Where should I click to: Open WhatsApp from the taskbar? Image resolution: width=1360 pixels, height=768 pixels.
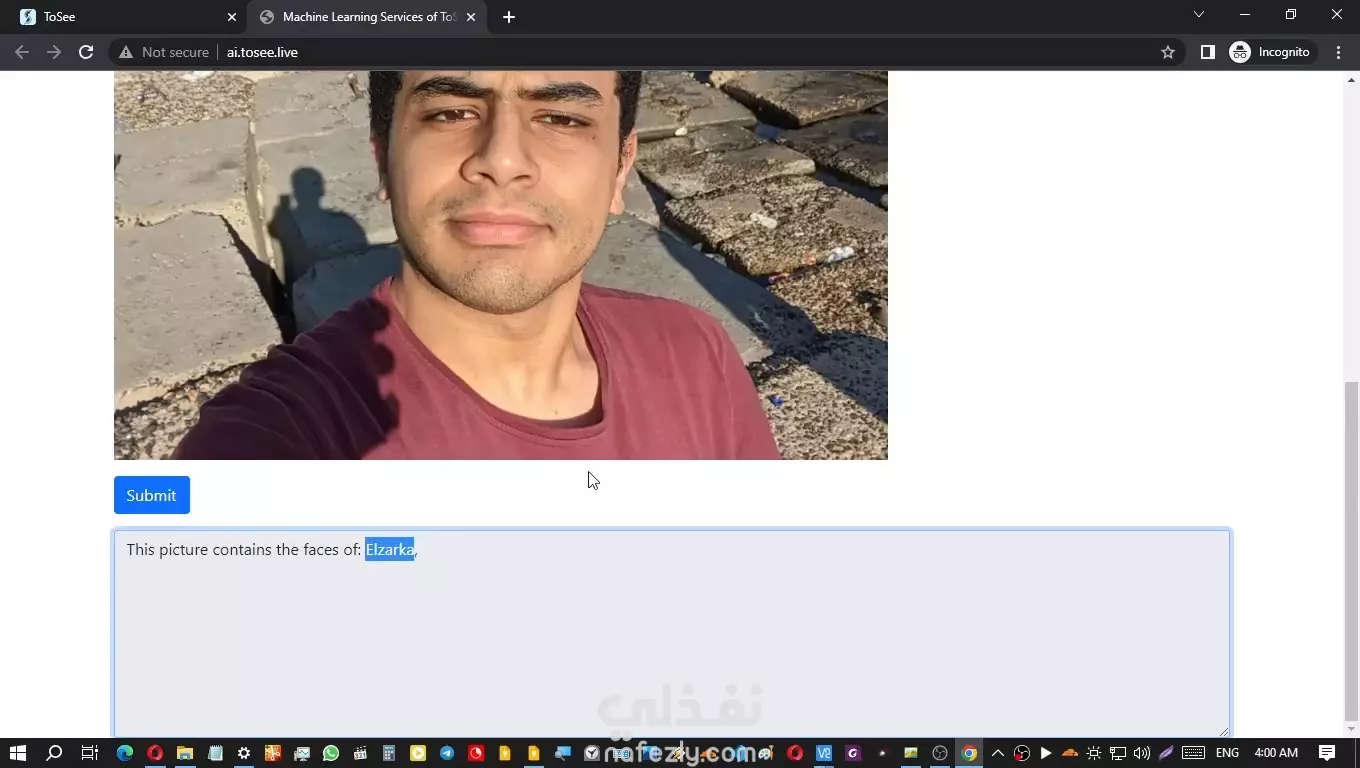(331, 753)
